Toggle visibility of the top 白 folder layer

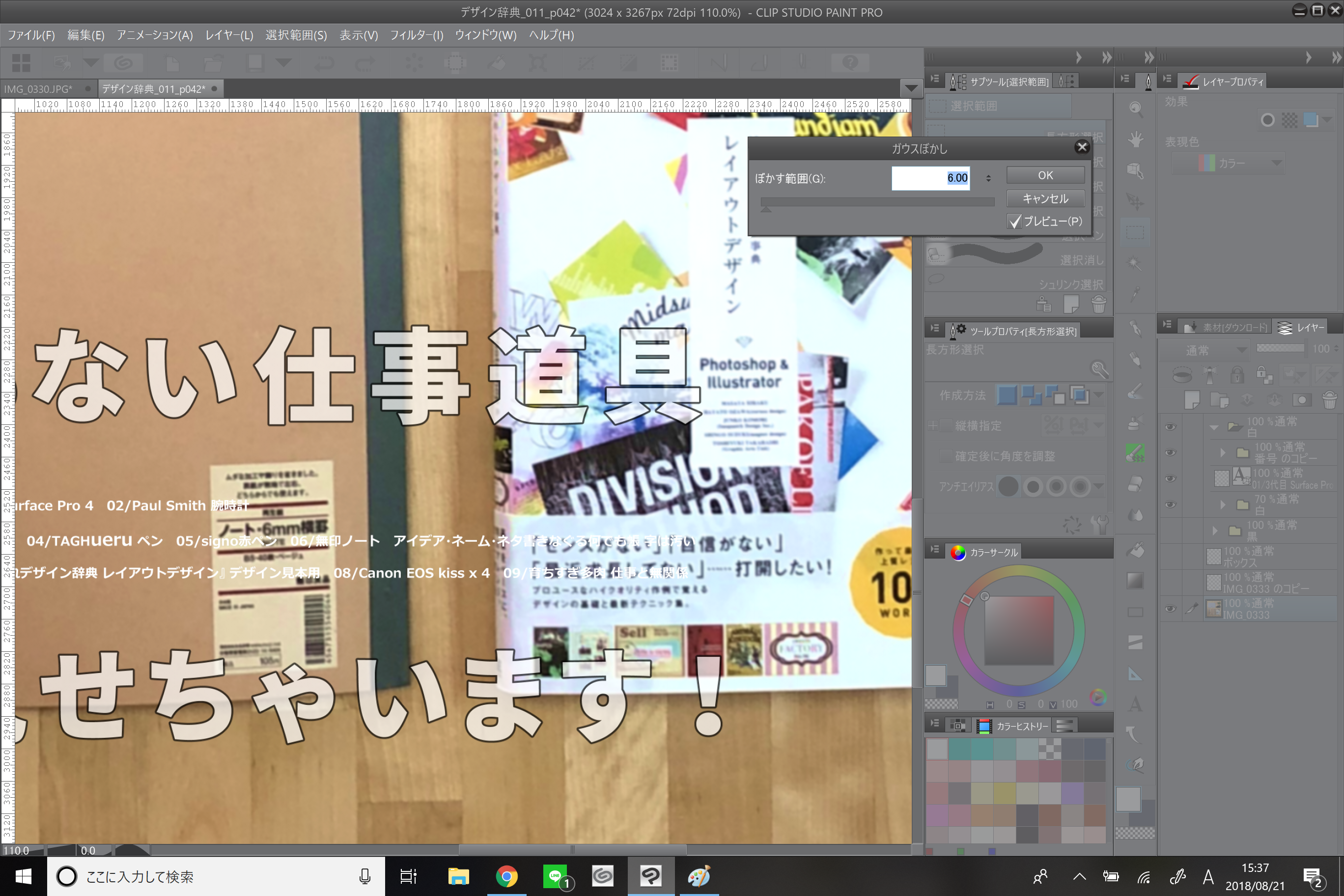coord(1170,427)
